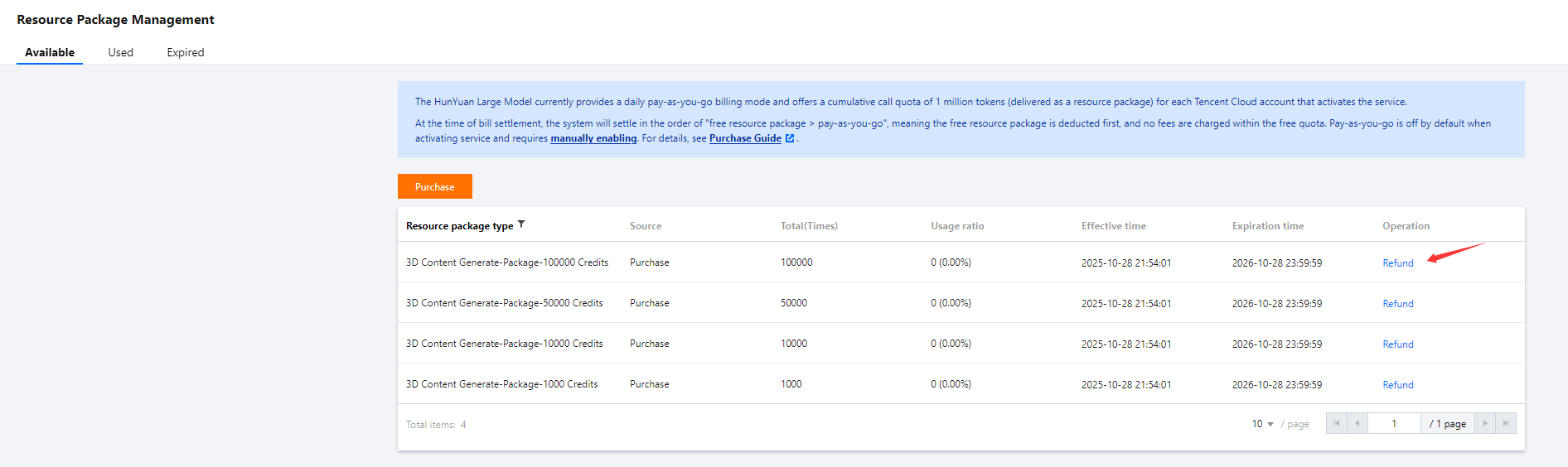Jump to the first page of results
Image resolution: width=1568 pixels, height=467 pixels.
click(x=1336, y=423)
